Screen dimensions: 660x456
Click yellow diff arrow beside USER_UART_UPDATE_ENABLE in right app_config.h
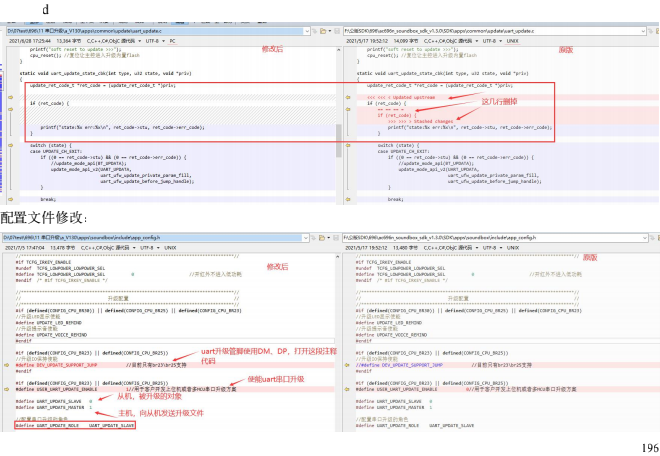tap(347, 389)
